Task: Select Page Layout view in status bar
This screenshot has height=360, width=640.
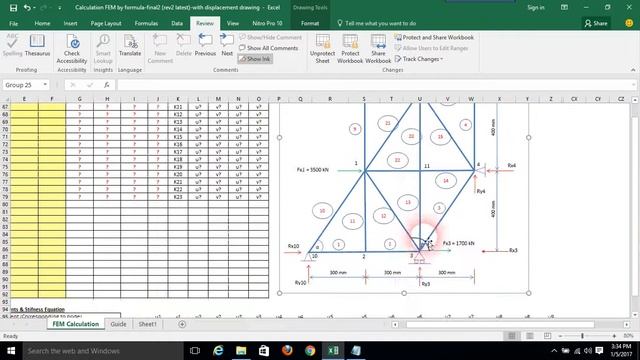Action: click(529, 336)
